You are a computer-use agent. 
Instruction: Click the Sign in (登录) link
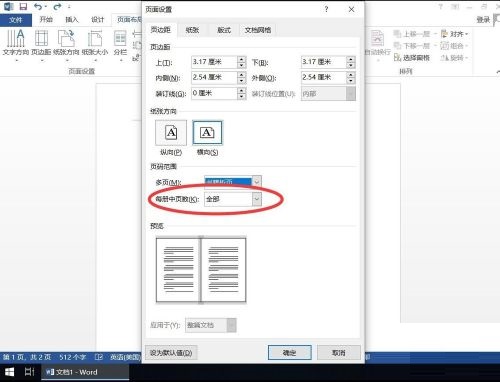(483, 20)
